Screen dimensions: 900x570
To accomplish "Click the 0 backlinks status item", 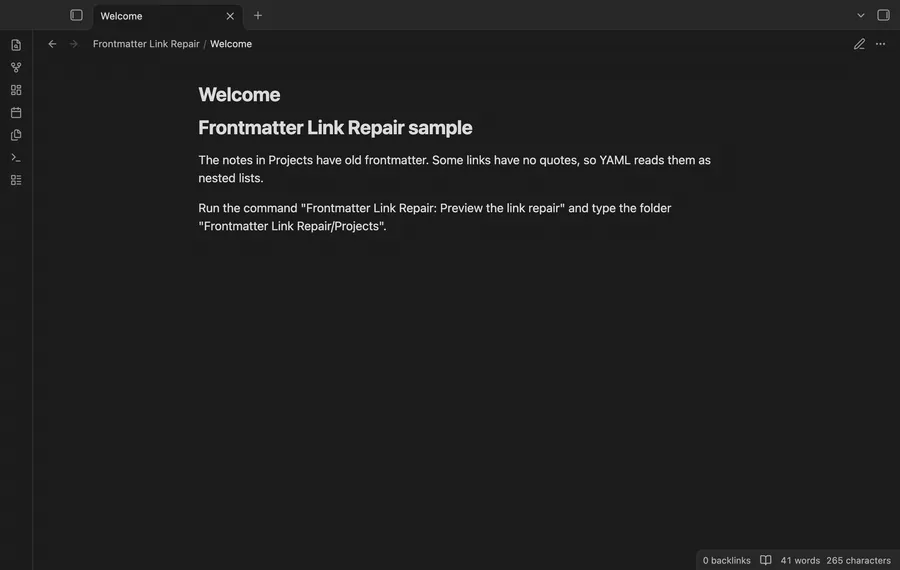I will pos(727,561).
